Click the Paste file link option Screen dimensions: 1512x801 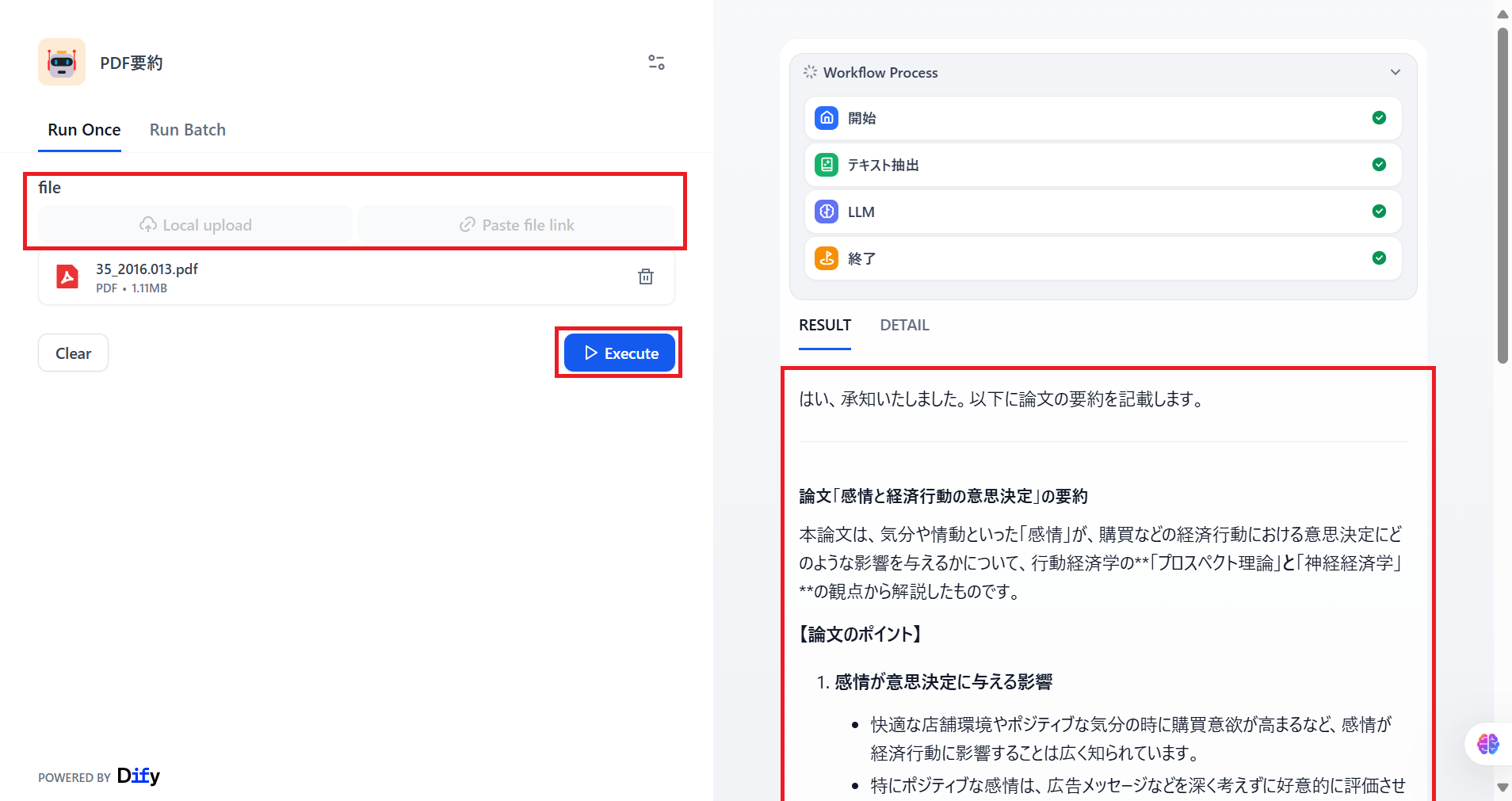coord(517,224)
